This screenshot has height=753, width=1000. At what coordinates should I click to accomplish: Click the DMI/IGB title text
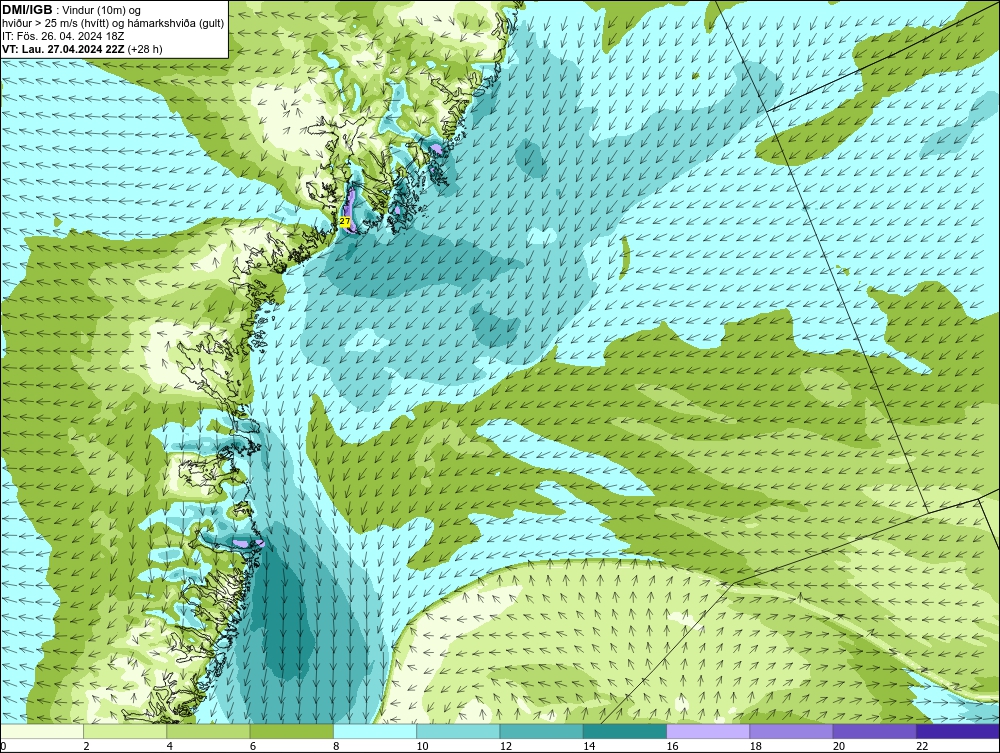27,10
